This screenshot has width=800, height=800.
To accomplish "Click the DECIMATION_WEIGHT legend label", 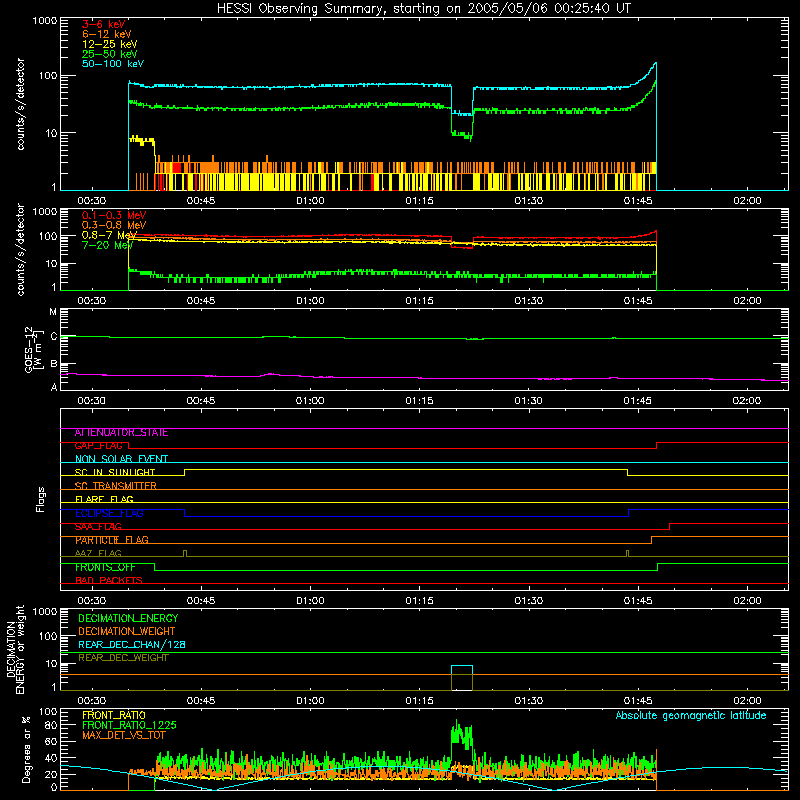I will pyautogui.click(x=127, y=632).
